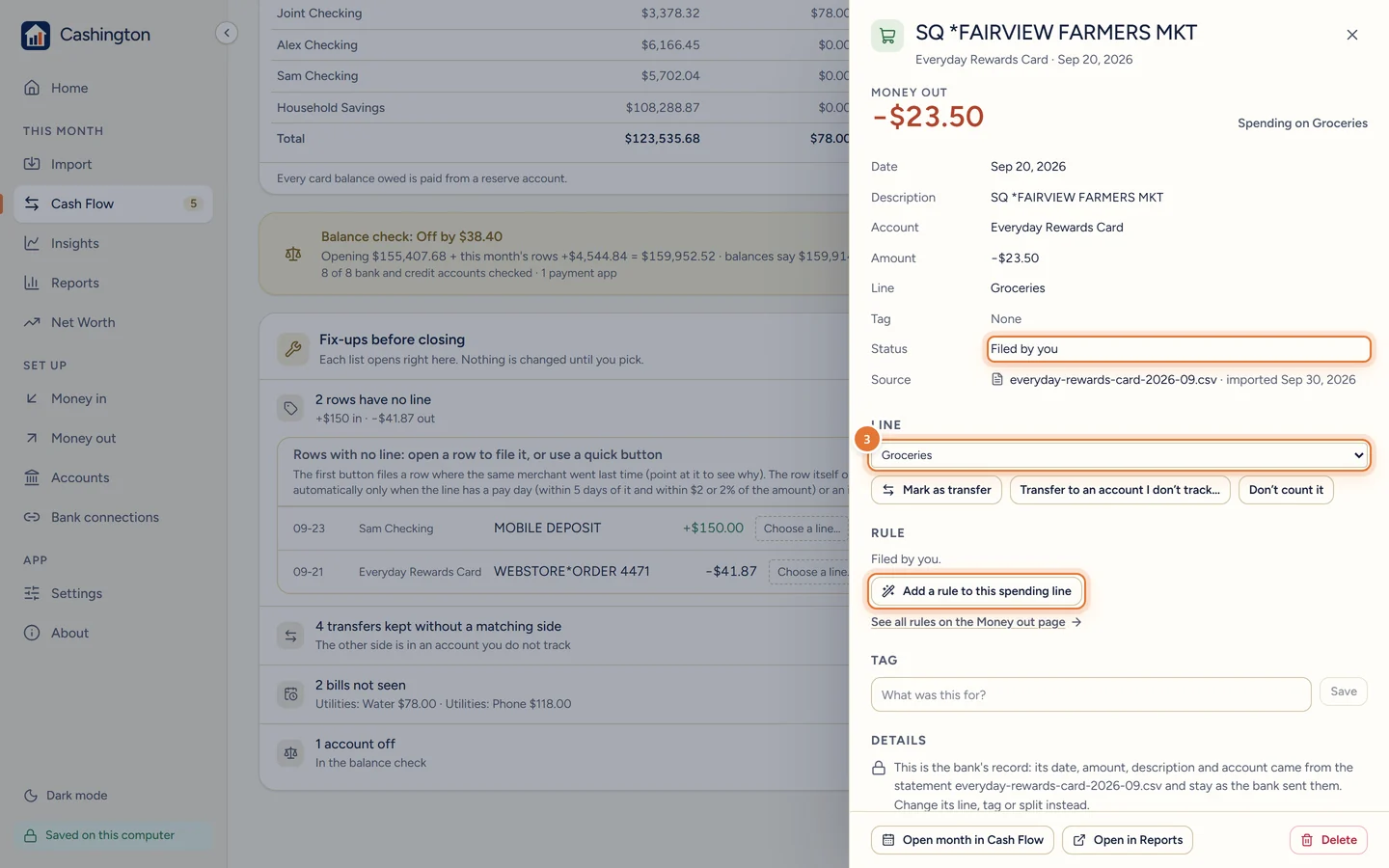1389x868 pixels.
Task: Save the tag
Action: pyautogui.click(x=1344, y=692)
